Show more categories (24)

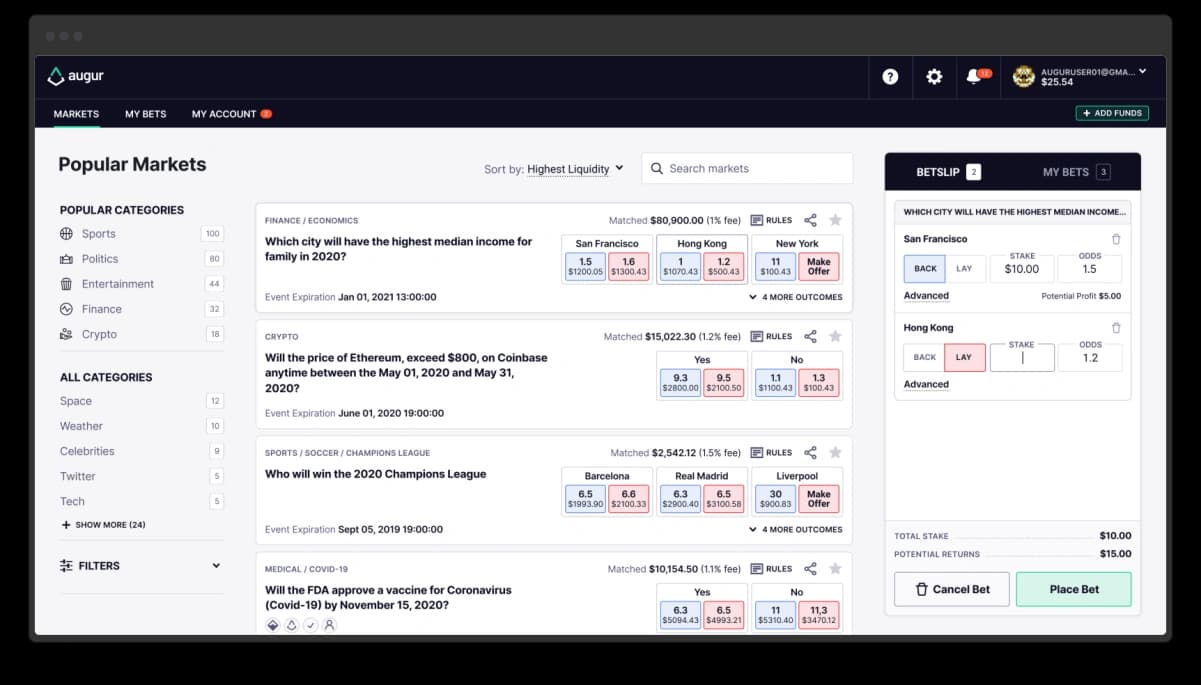[x=103, y=525]
